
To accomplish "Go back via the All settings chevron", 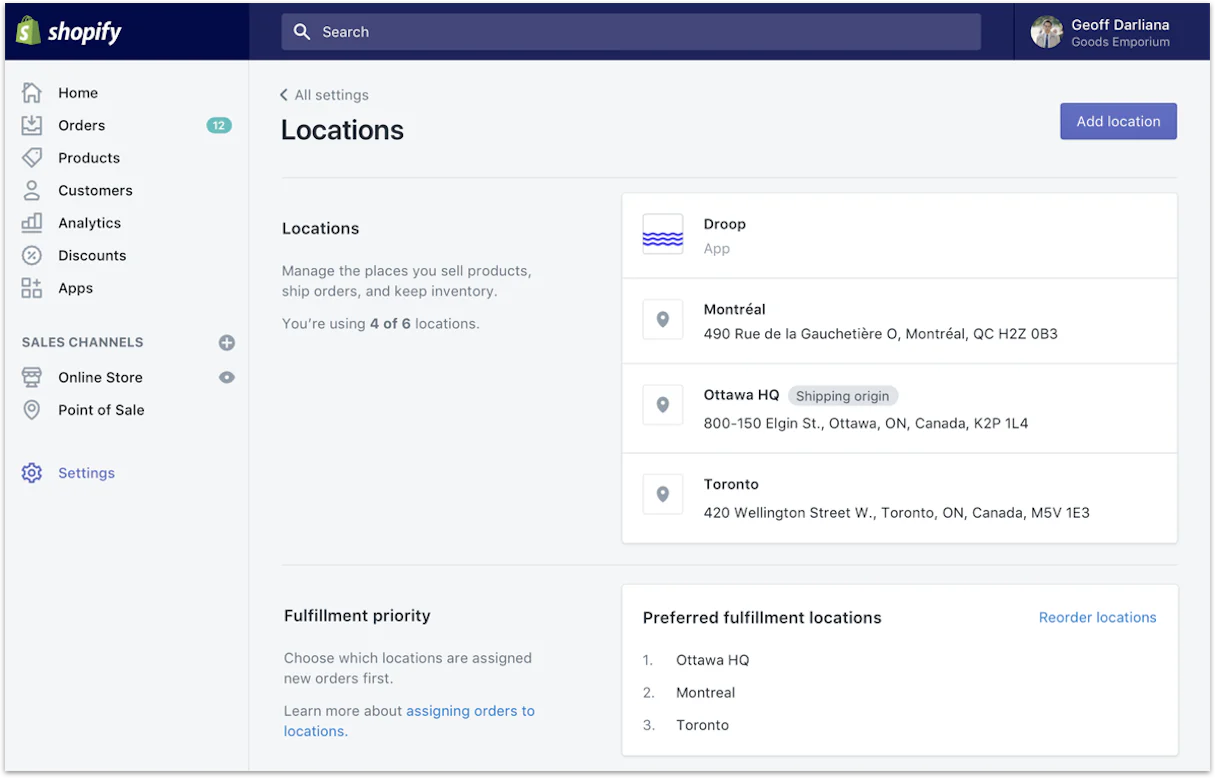I will click(x=284, y=94).
